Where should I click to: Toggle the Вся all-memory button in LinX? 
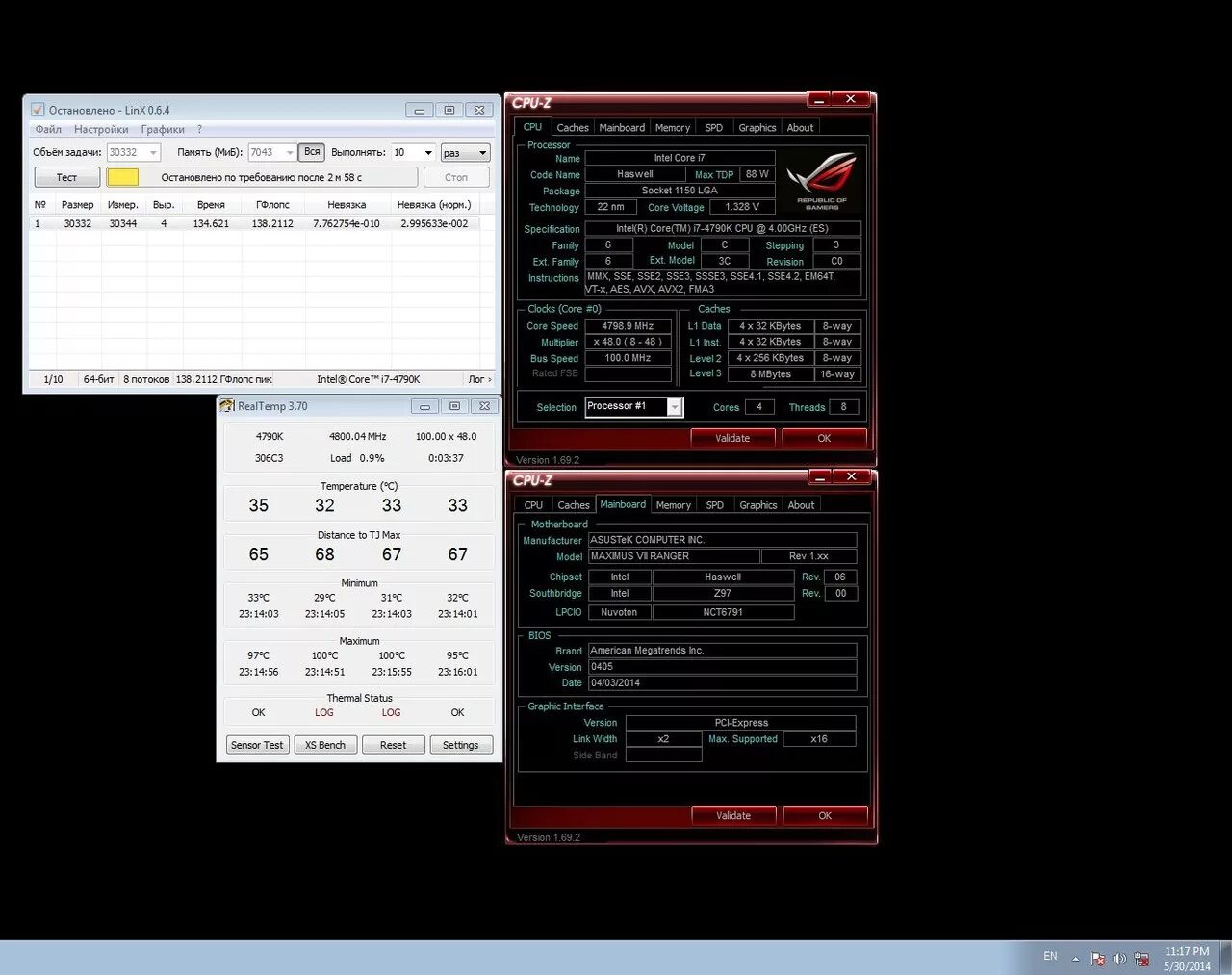click(x=312, y=152)
